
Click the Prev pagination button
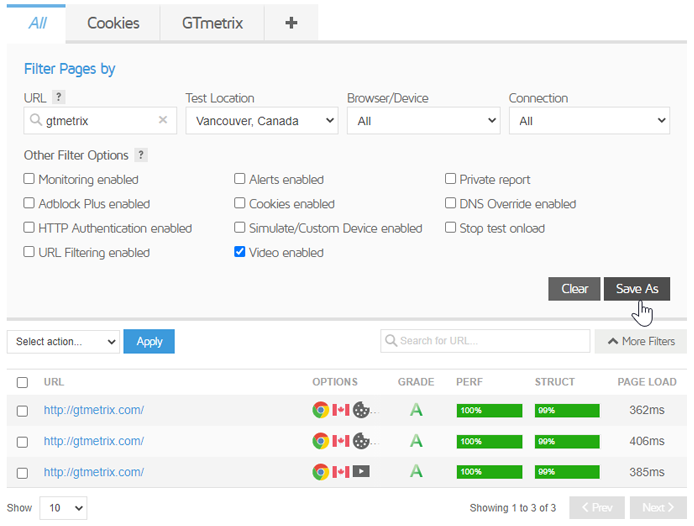(x=597, y=507)
